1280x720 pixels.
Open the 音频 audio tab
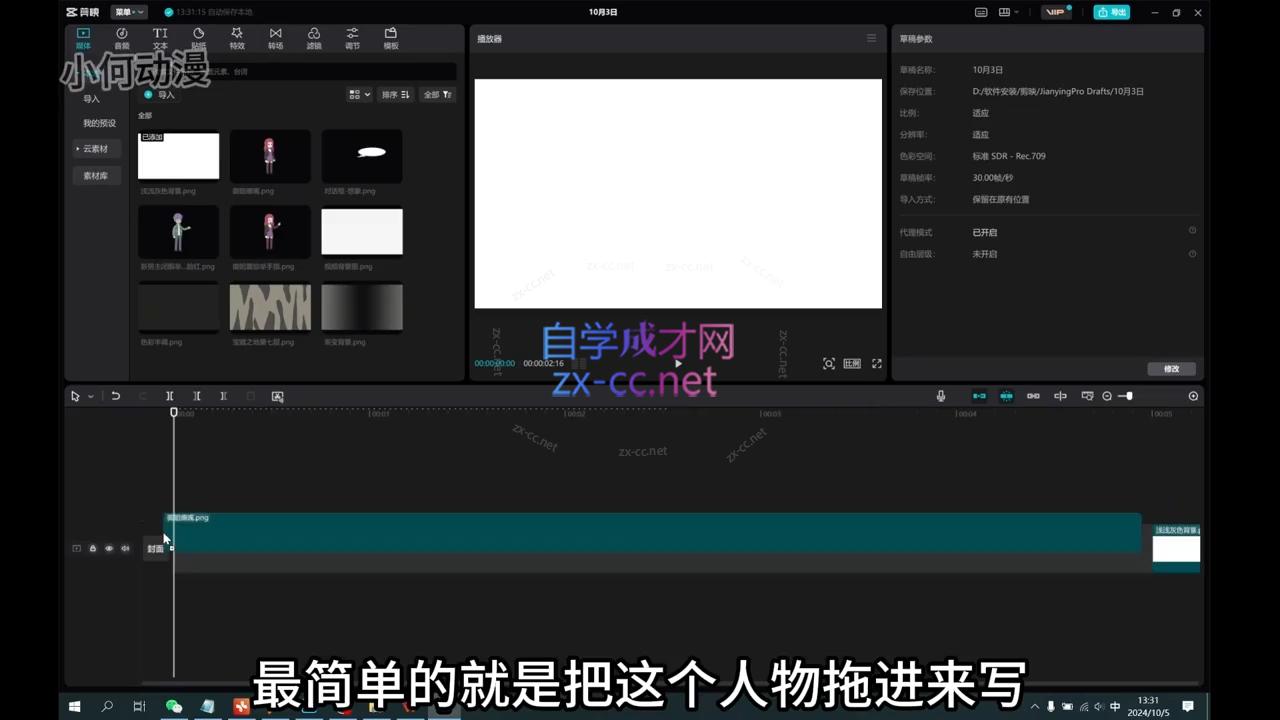click(x=121, y=39)
